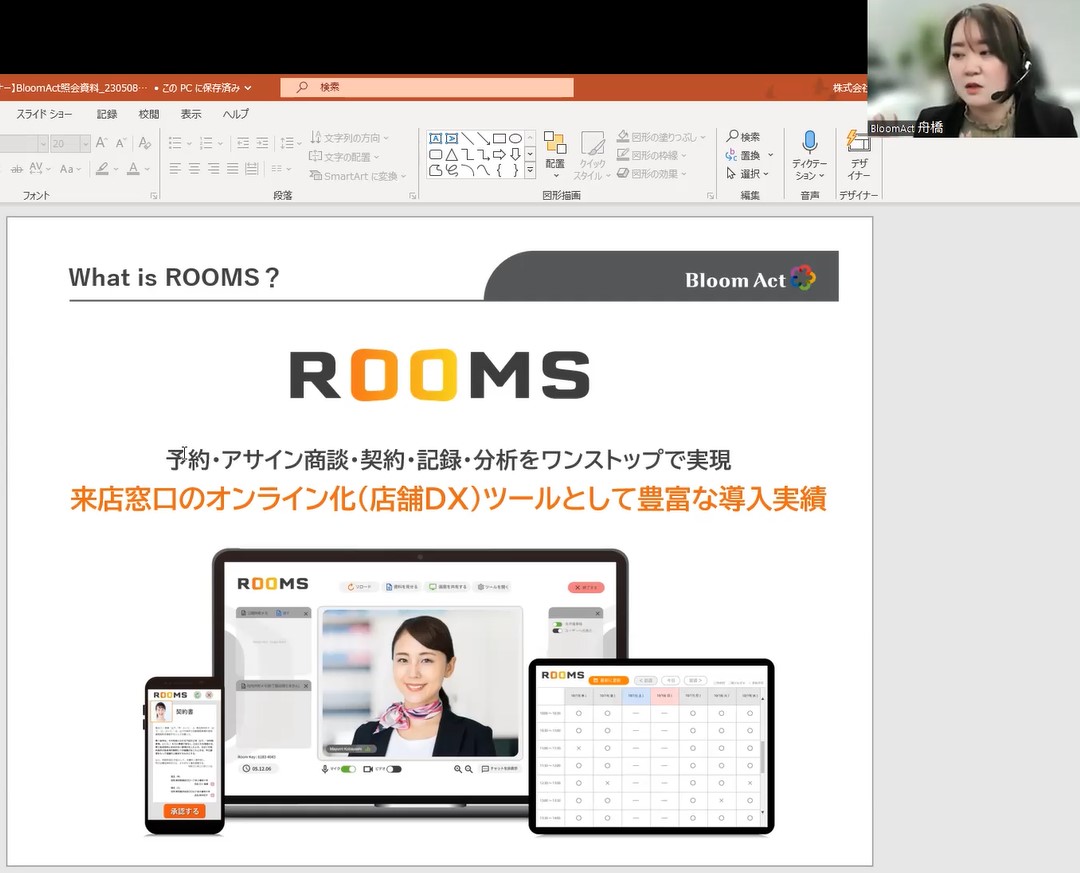The height and width of the screenshot is (873, 1080).
Task: Open the 文字の配置 text alignment menu
Action: [344, 157]
